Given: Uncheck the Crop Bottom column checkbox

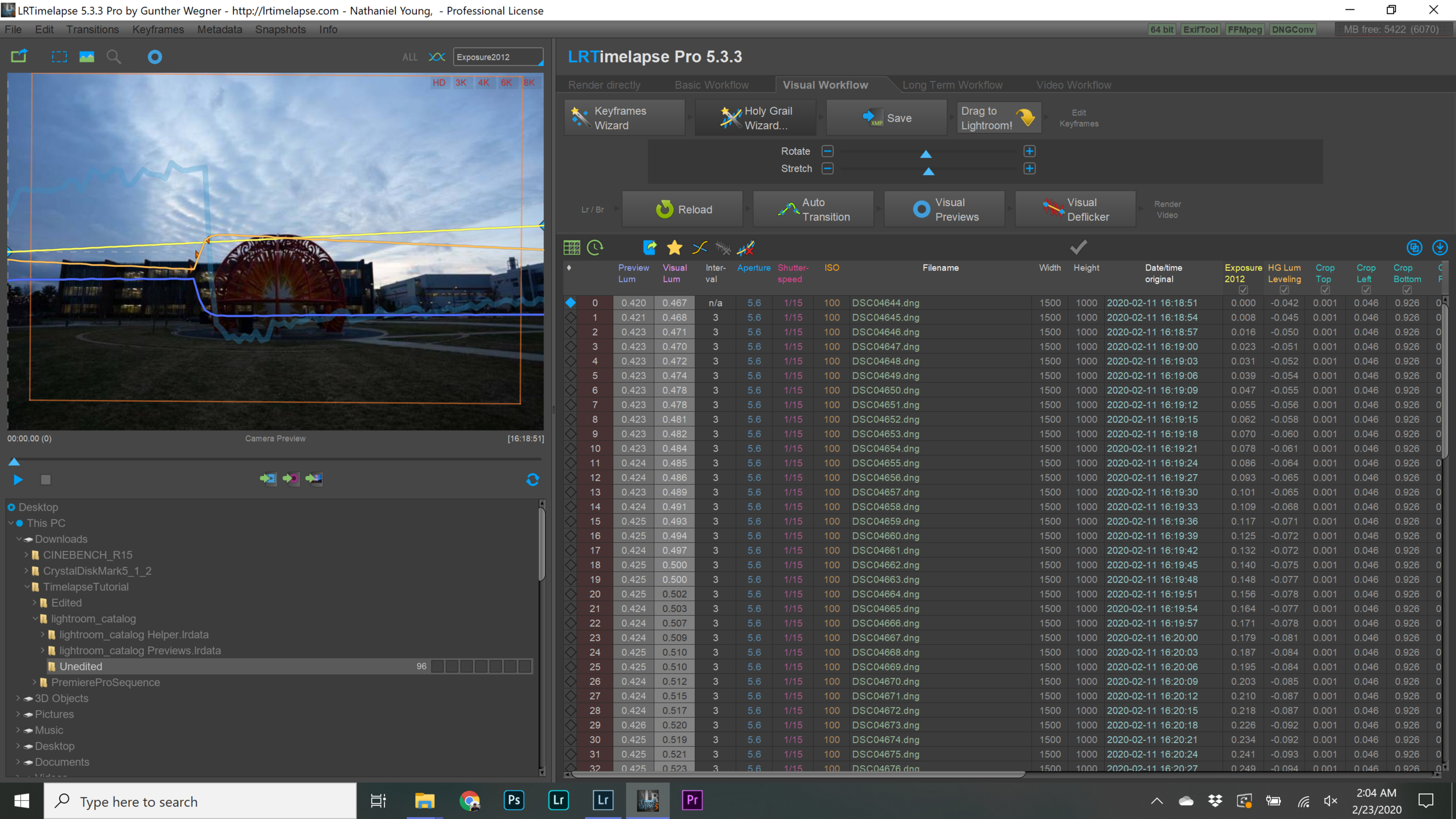Looking at the screenshot, I should pyautogui.click(x=1407, y=290).
